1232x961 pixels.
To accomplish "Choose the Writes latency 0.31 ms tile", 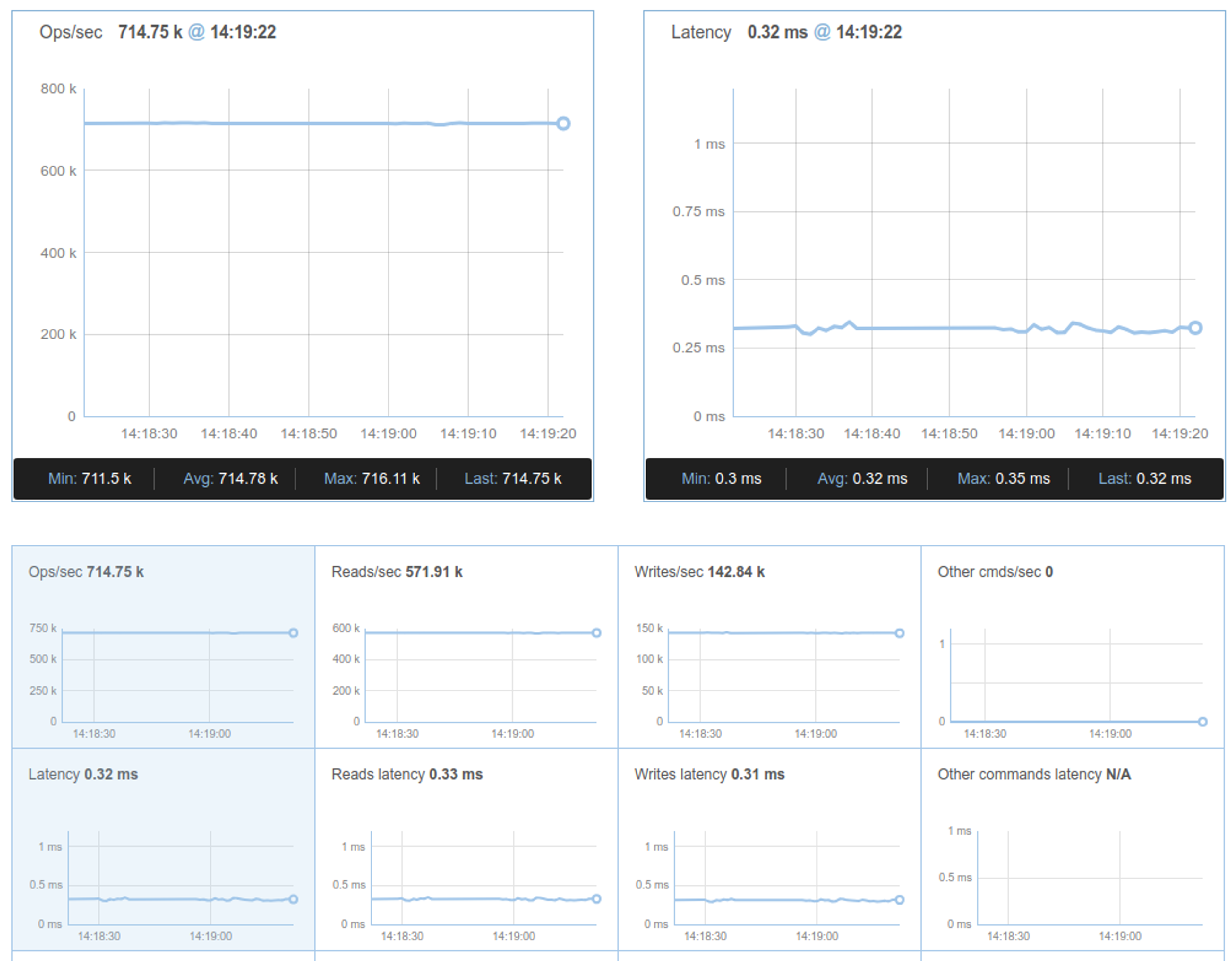I will pos(769,850).
